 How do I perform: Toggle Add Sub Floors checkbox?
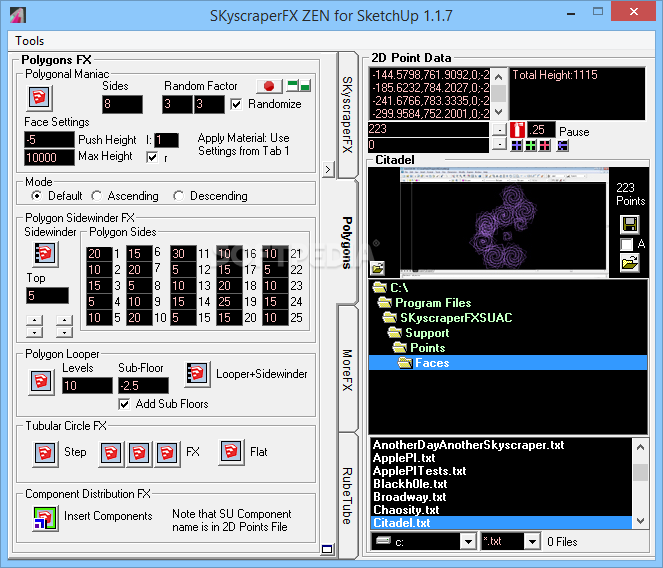click(124, 404)
